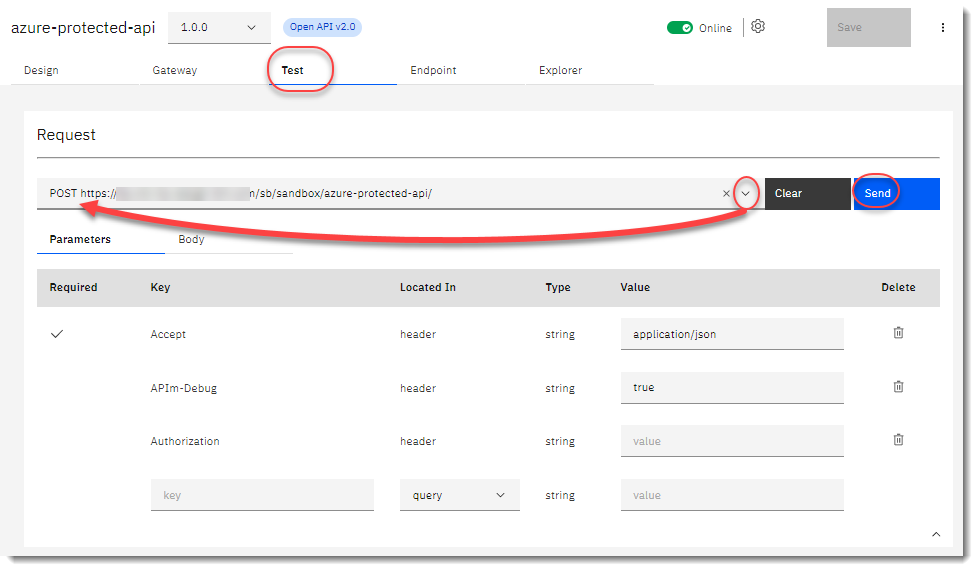Clear the request URL with the X icon
The width and height of the screenshot is (978, 571).
(726, 194)
